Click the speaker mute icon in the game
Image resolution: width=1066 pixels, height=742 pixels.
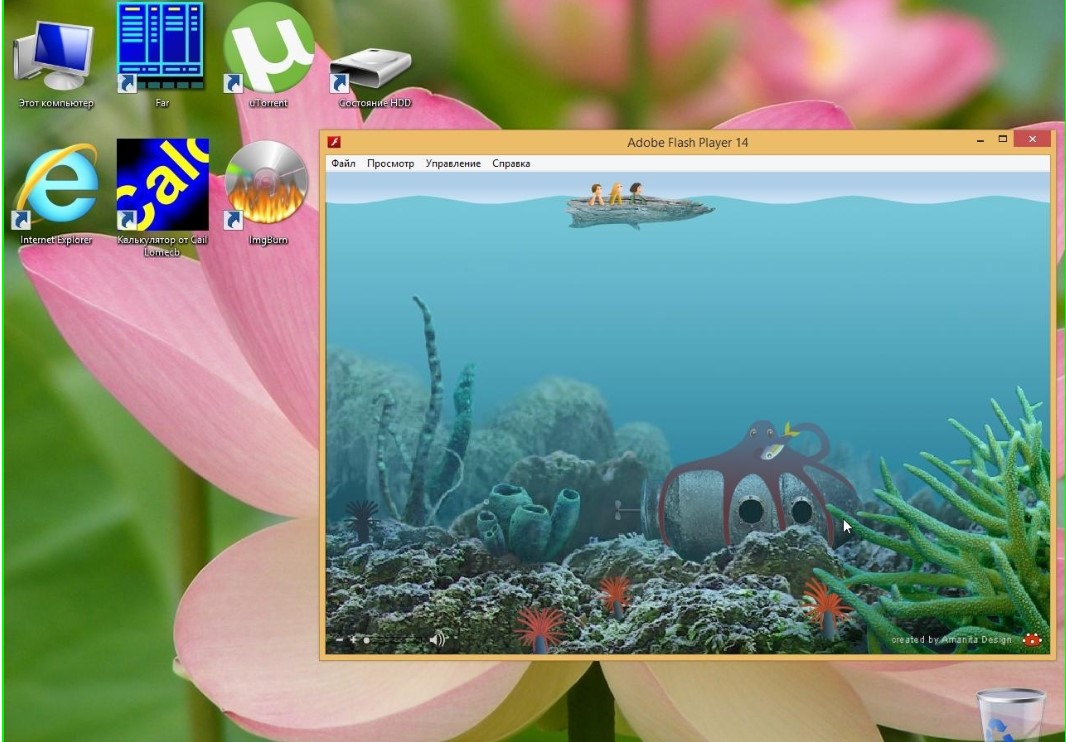pyautogui.click(x=437, y=639)
